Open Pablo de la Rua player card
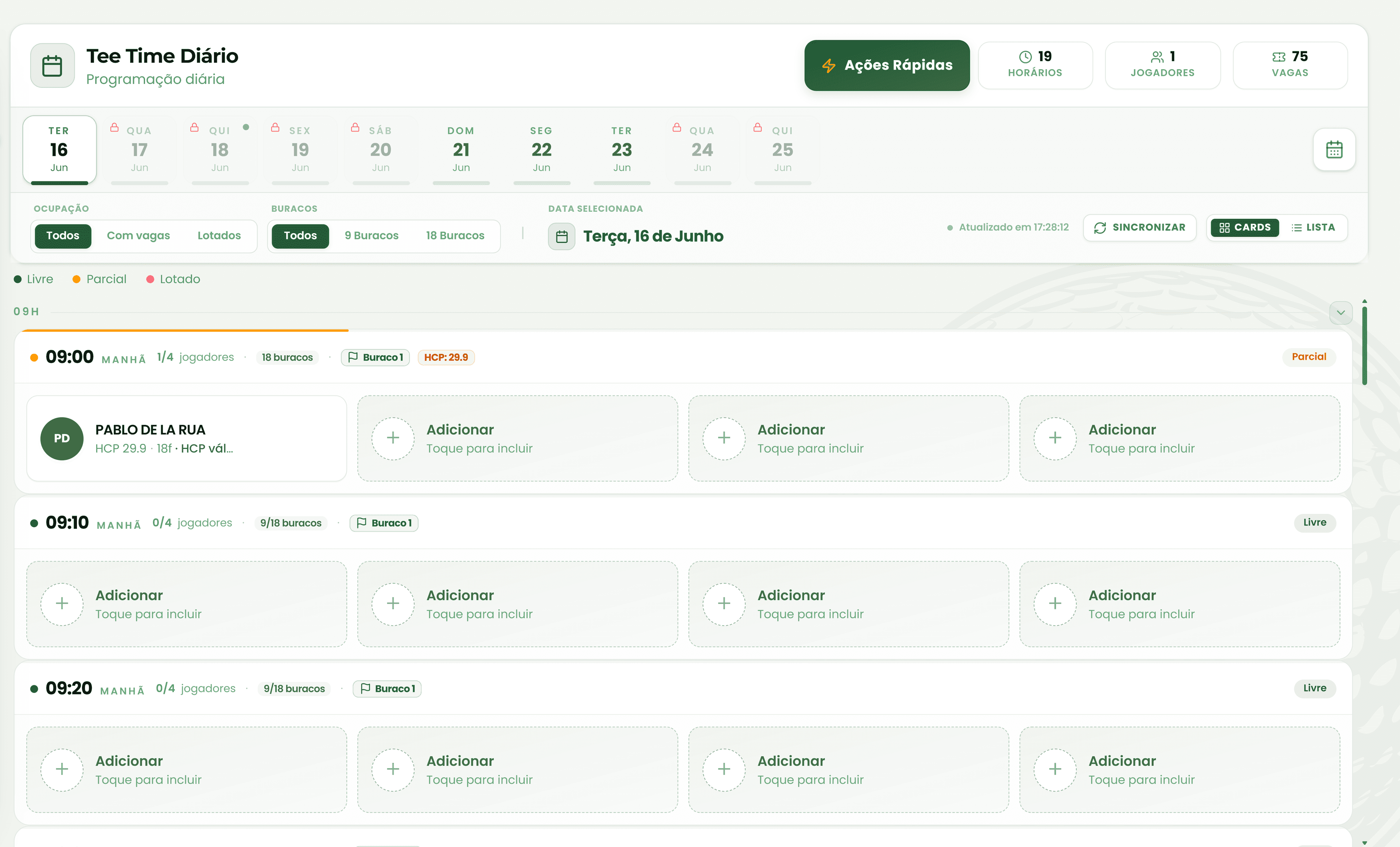Screen dimensions: 1400x847 click(186, 438)
